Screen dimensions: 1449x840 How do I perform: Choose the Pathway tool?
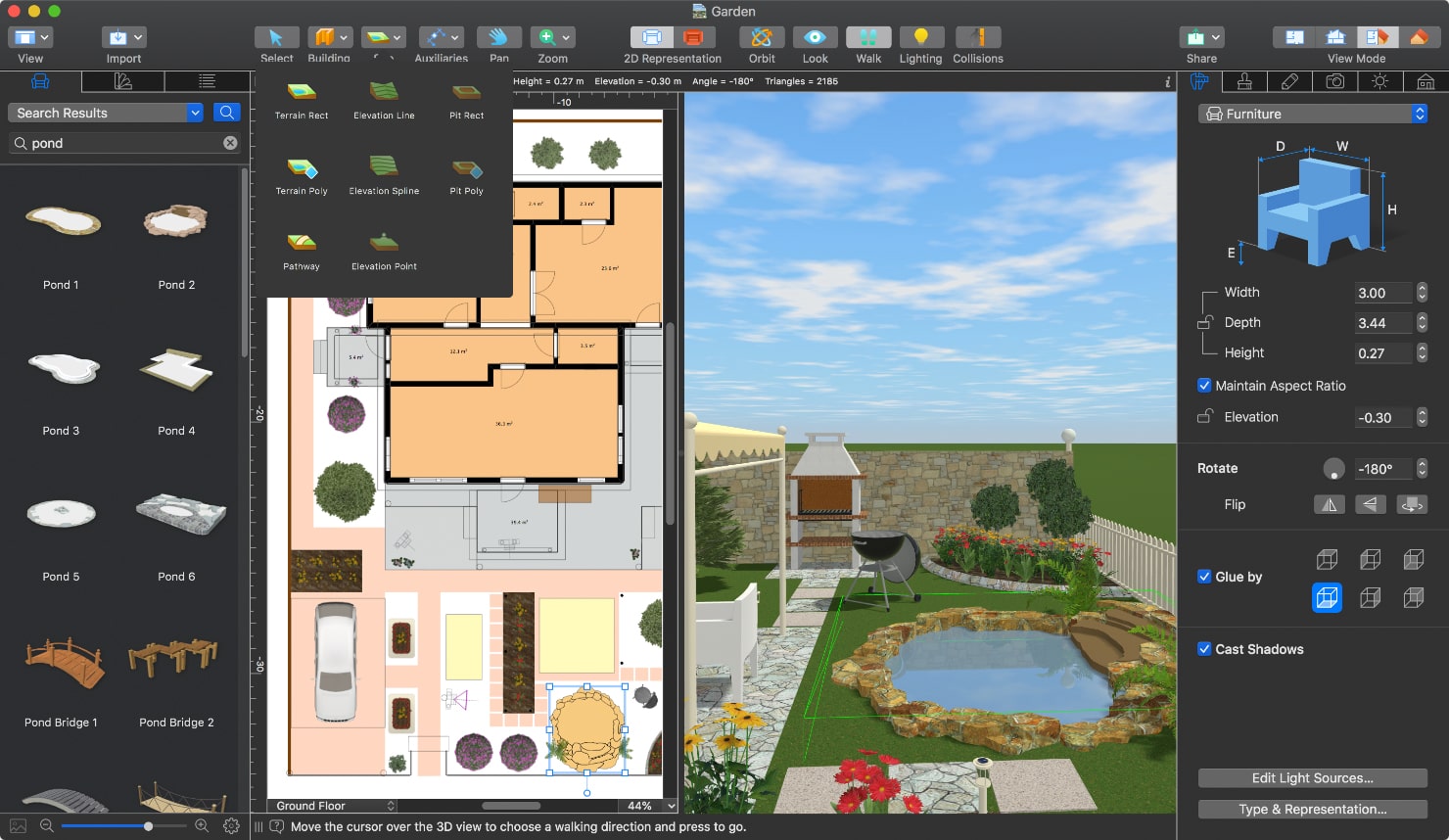(302, 252)
